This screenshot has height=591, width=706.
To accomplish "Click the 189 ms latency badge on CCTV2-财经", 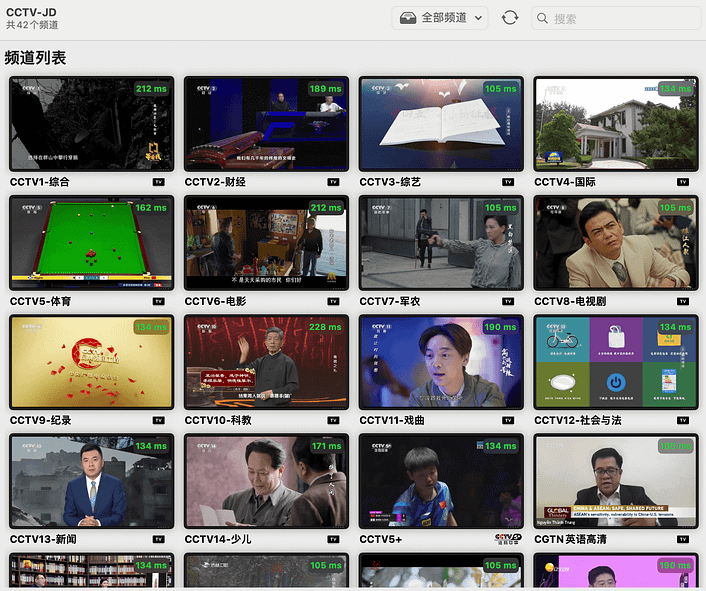I will pos(326,89).
